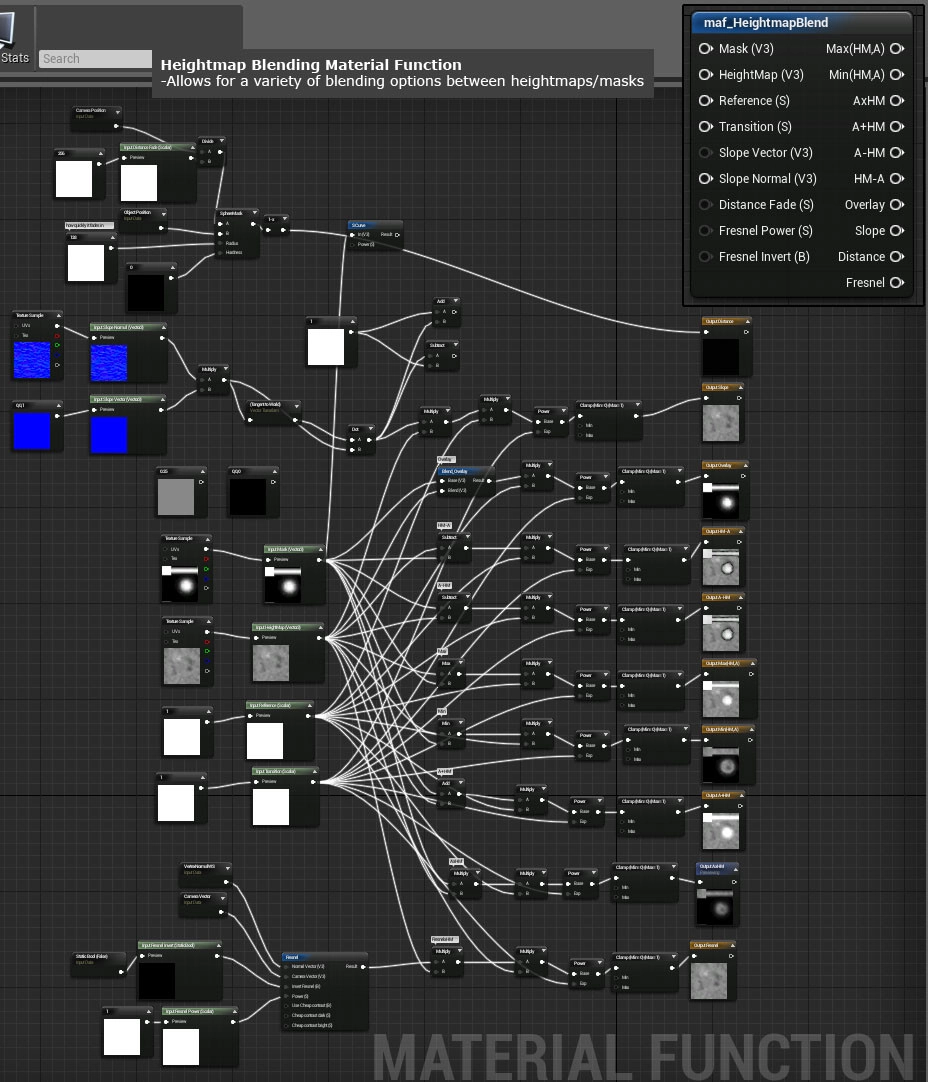Click the Max(HM,A) output pin
This screenshot has width=928, height=1082.
click(x=897, y=49)
